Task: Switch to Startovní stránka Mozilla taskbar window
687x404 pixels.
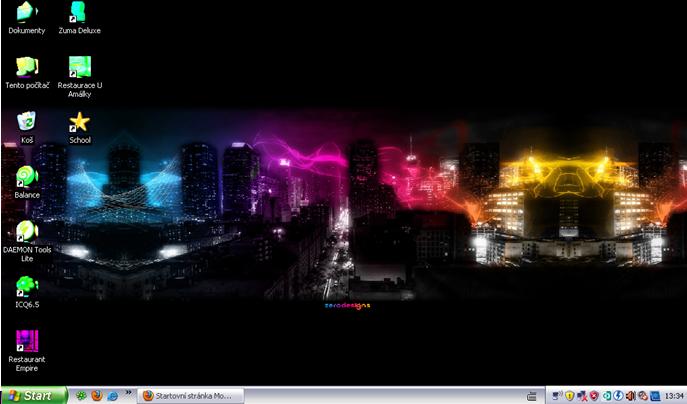Action: point(191,396)
